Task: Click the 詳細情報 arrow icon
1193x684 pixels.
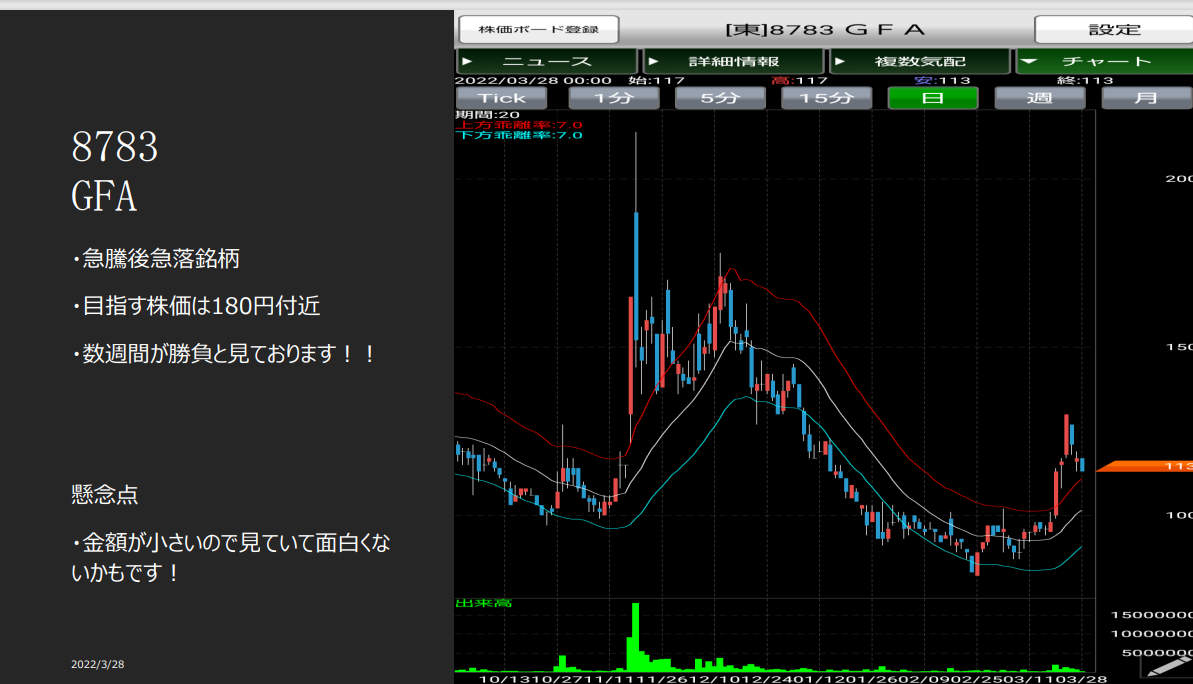Action: coord(653,62)
